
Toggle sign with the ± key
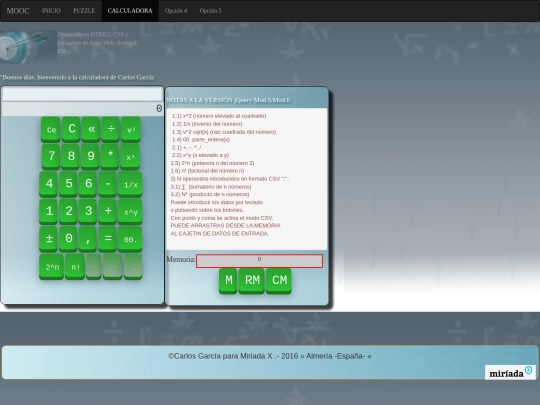tap(49, 238)
